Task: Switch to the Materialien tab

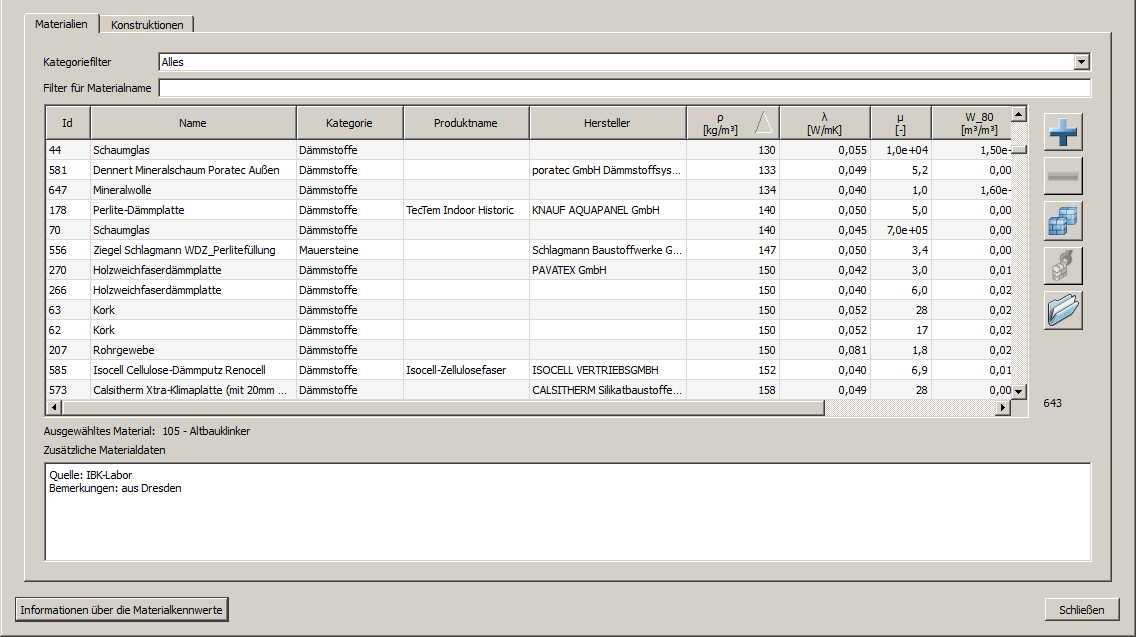Action: 62,24
